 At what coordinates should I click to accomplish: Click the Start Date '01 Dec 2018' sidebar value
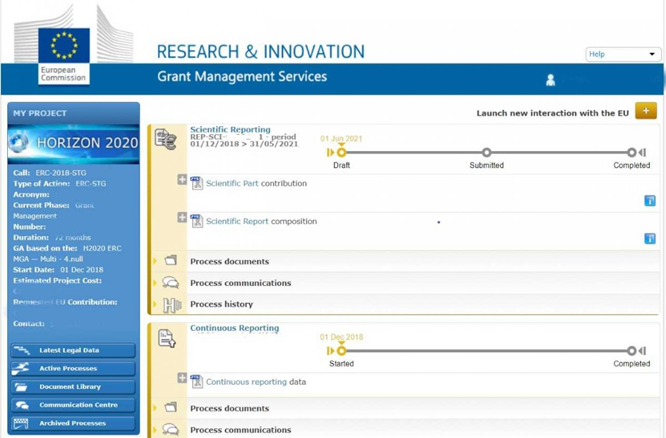(x=82, y=270)
